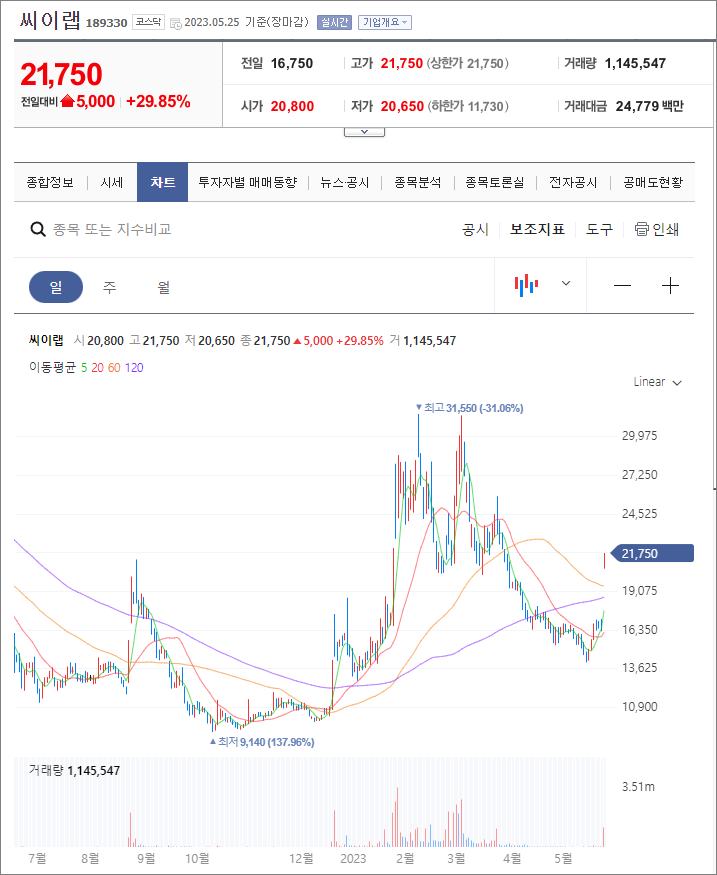Click 최저 9,140 low marker
The width and height of the screenshot is (717, 875).
click(x=262, y=742)
